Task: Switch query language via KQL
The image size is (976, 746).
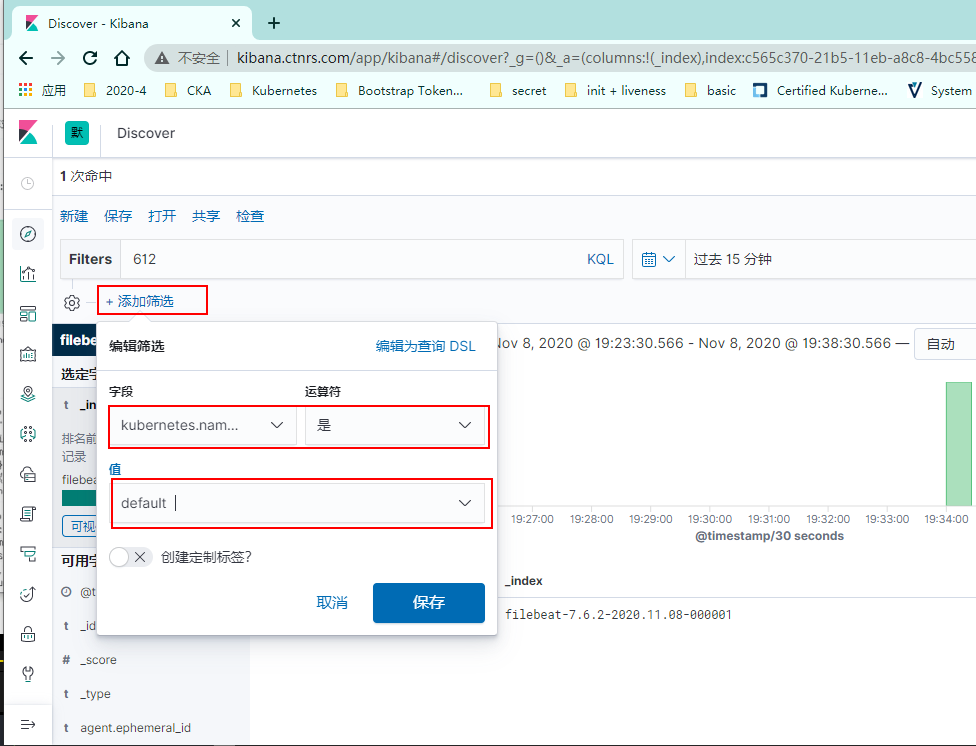Action: tap(600, 259)
